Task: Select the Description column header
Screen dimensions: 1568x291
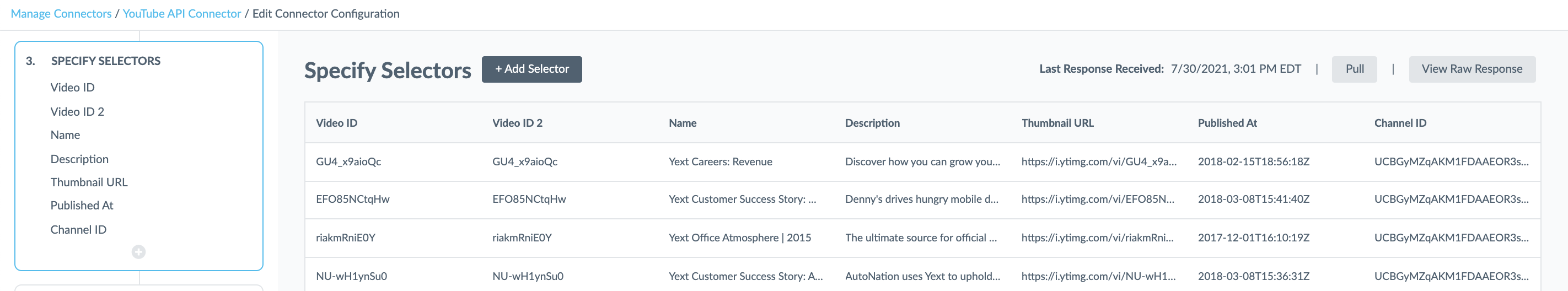Action: (872, 123)
